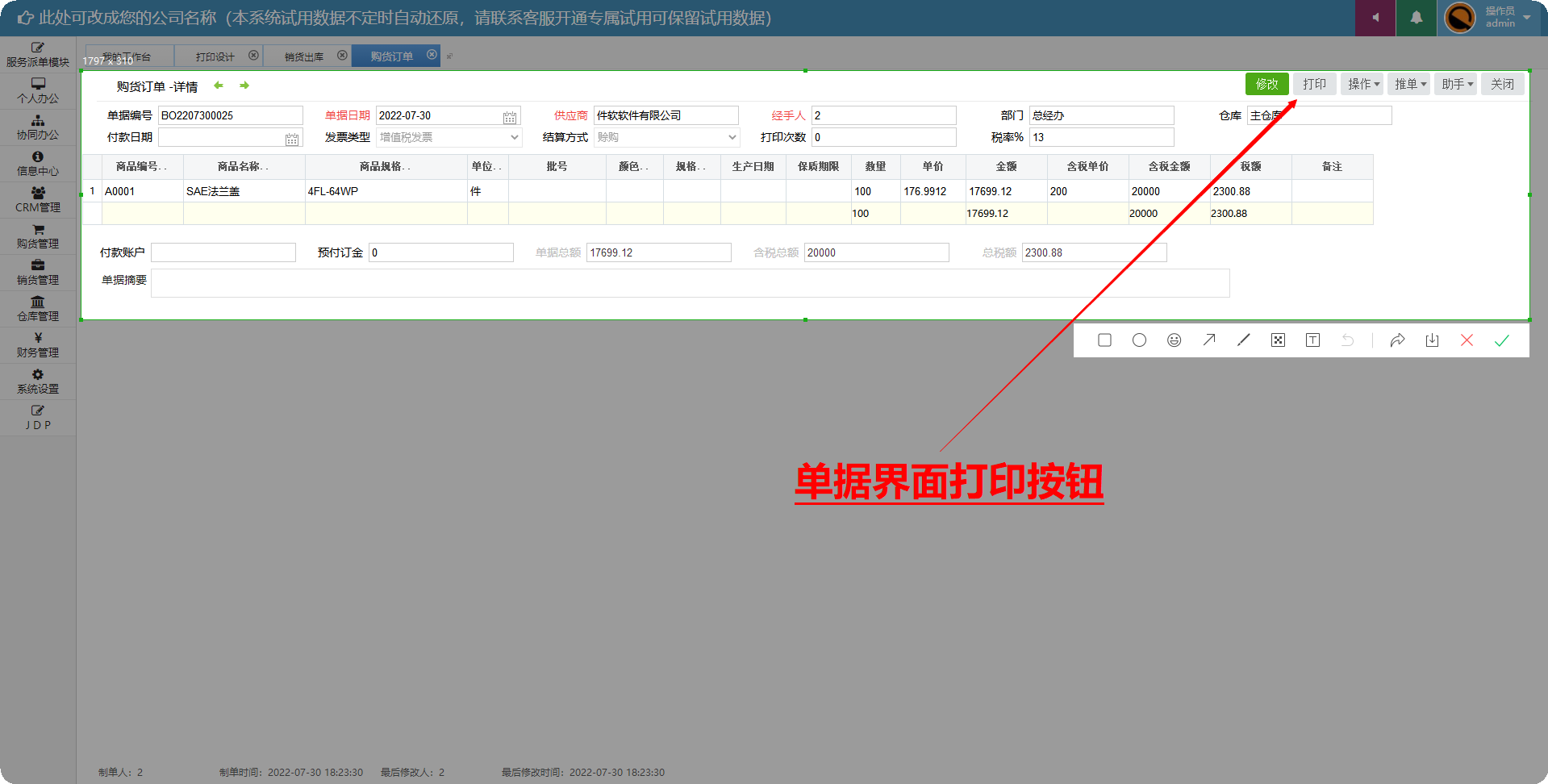1548x784 pixels.
Task: Select the ellipse annotation tool
Action: click(x=1139, y=340)
